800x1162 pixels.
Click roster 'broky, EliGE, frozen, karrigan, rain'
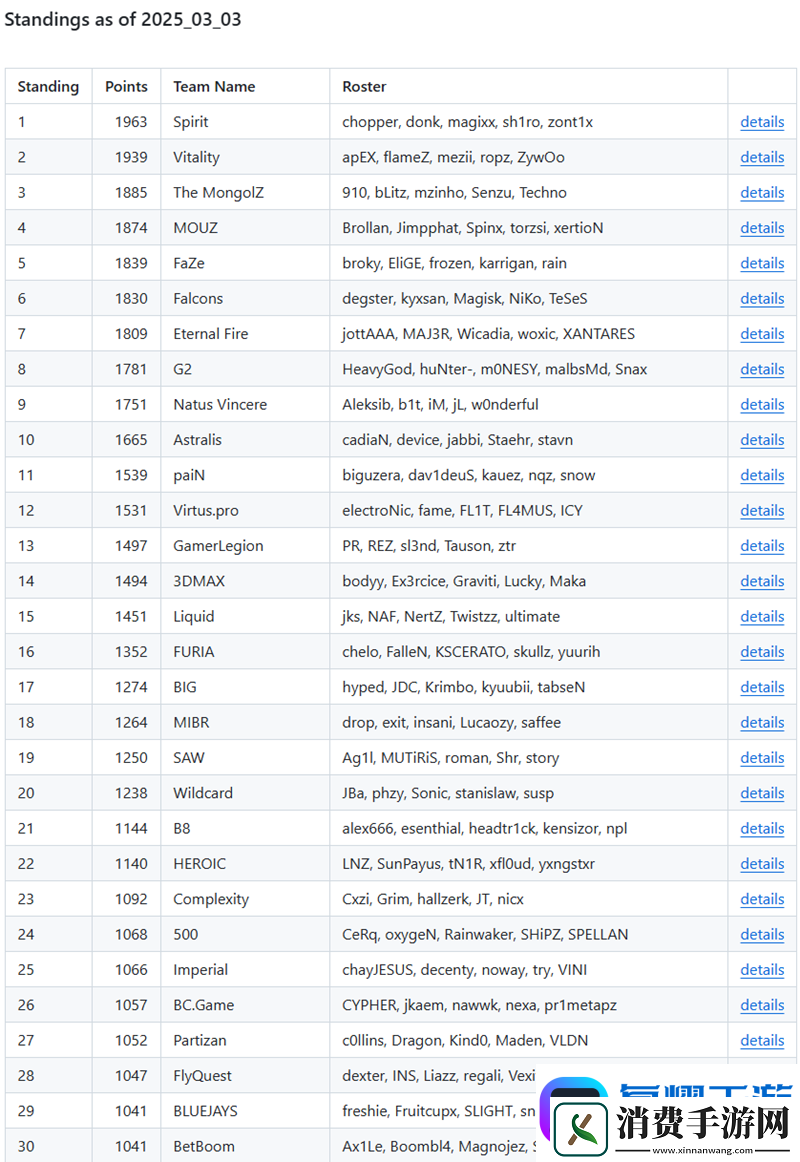pos(454,263)
